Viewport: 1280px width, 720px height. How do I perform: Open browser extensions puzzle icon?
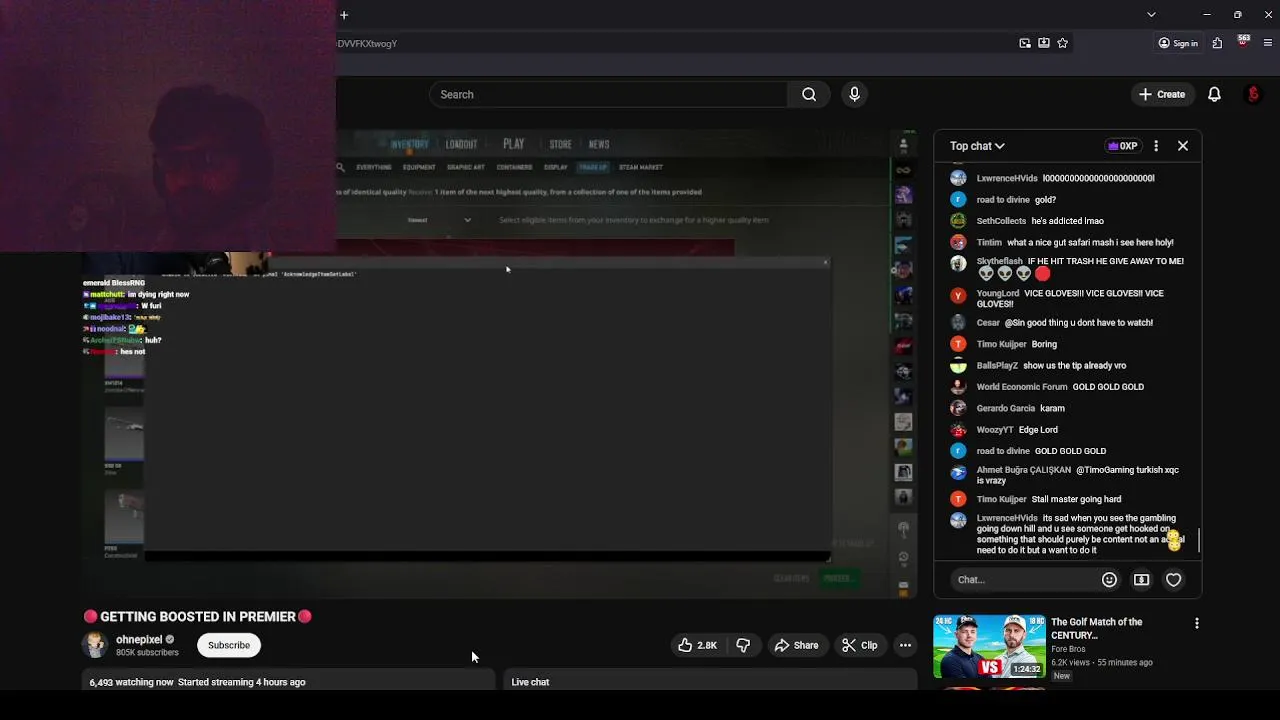click(x=1217, y=43)
